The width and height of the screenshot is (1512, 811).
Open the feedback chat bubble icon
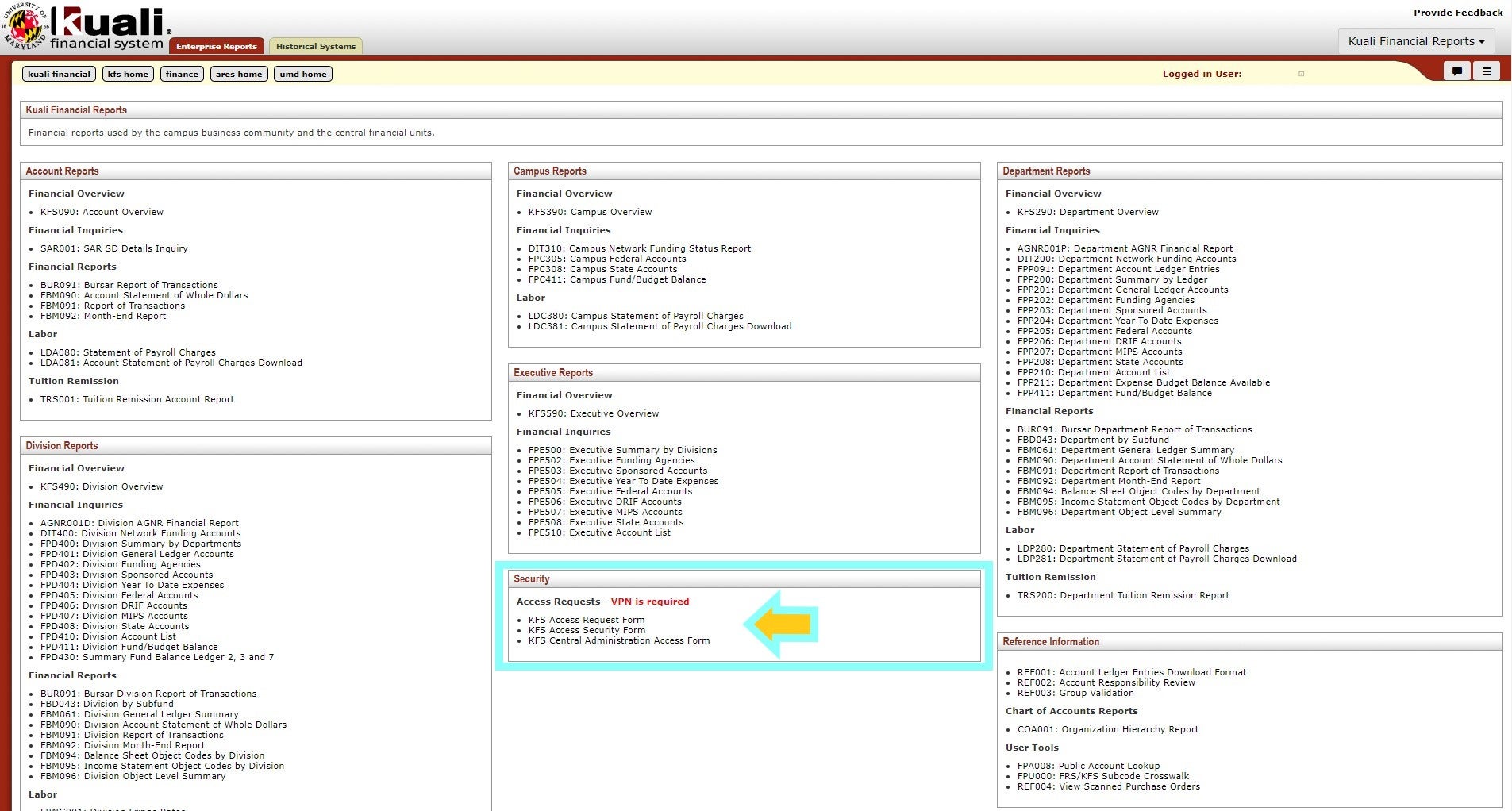pos(1456,71)
